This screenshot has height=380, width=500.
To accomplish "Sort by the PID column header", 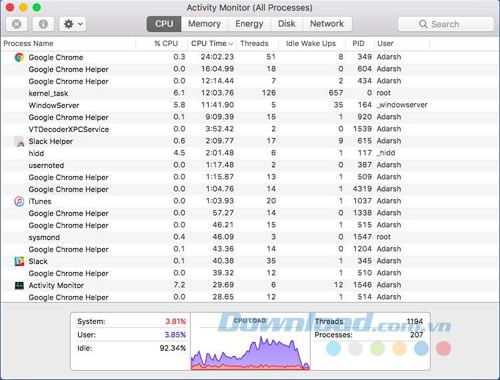I will [x=358, y=44].
